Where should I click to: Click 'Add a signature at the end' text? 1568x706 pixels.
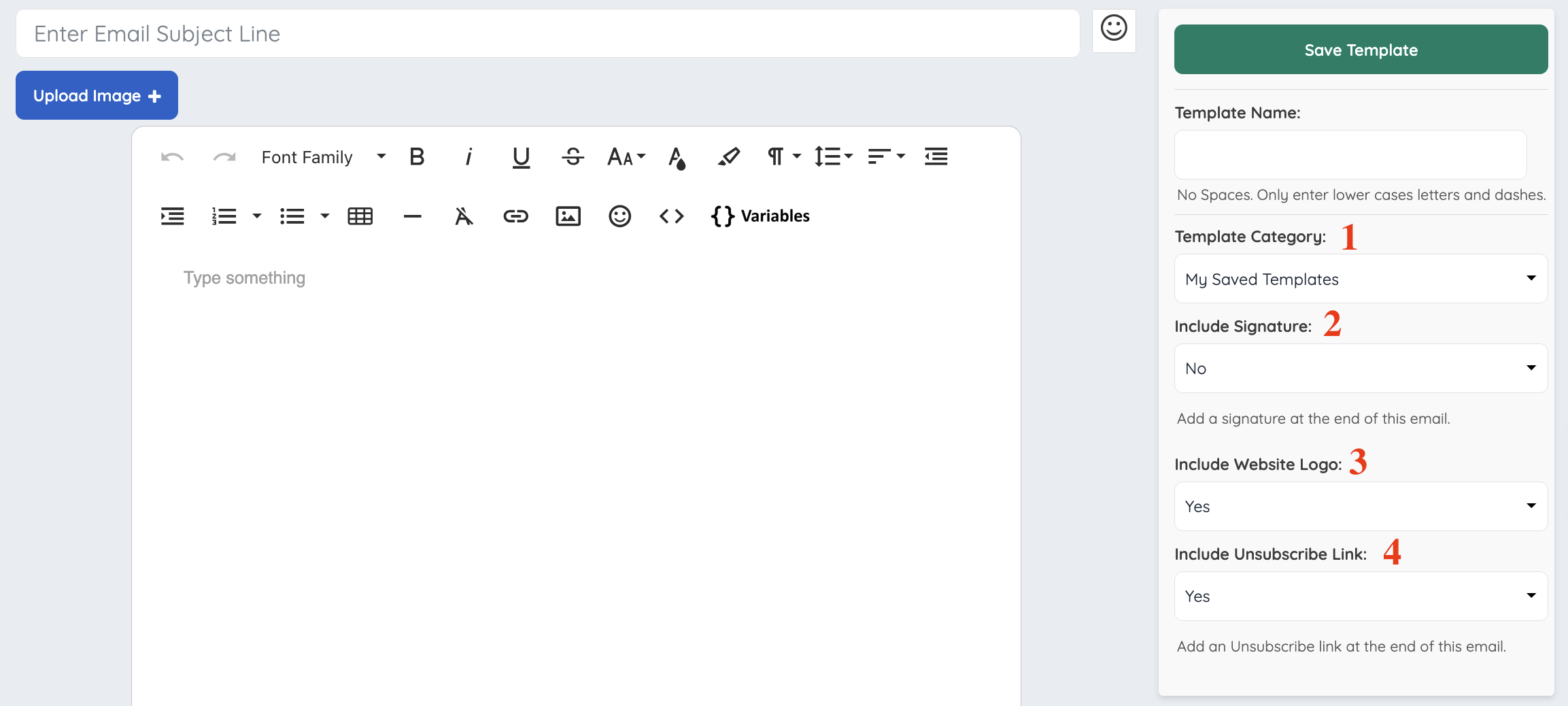pos(1314,419)
